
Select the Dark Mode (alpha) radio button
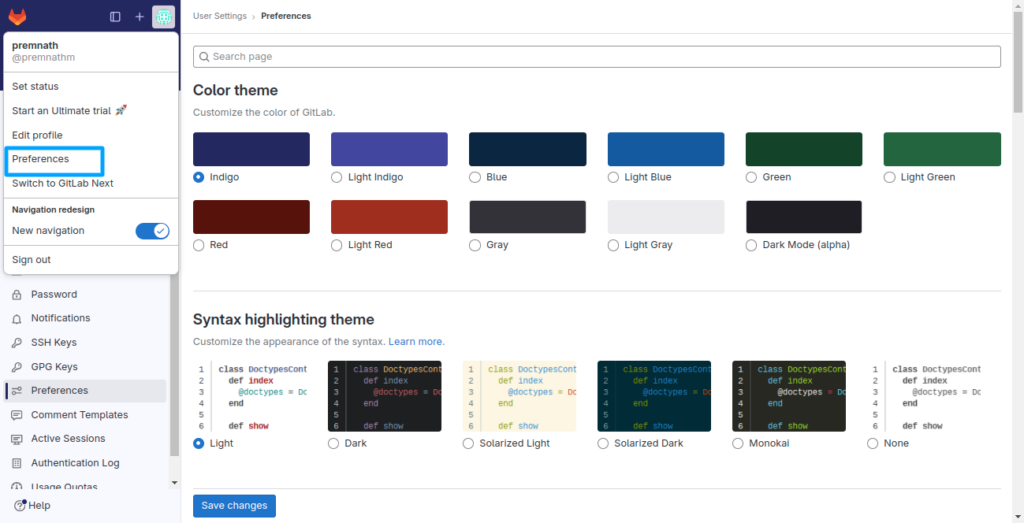(x=752, y=245)
